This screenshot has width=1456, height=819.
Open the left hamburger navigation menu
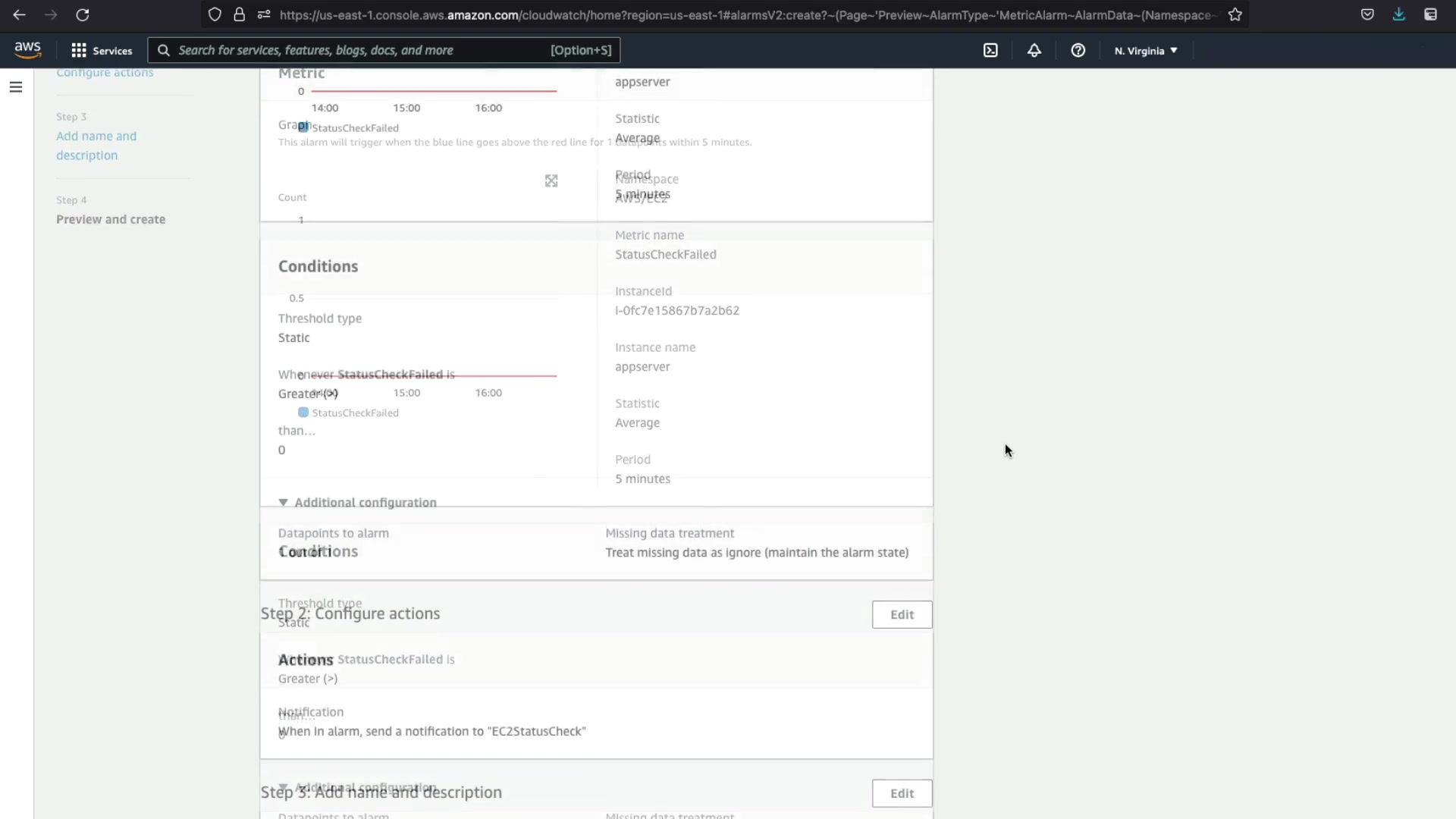[15, 87]
